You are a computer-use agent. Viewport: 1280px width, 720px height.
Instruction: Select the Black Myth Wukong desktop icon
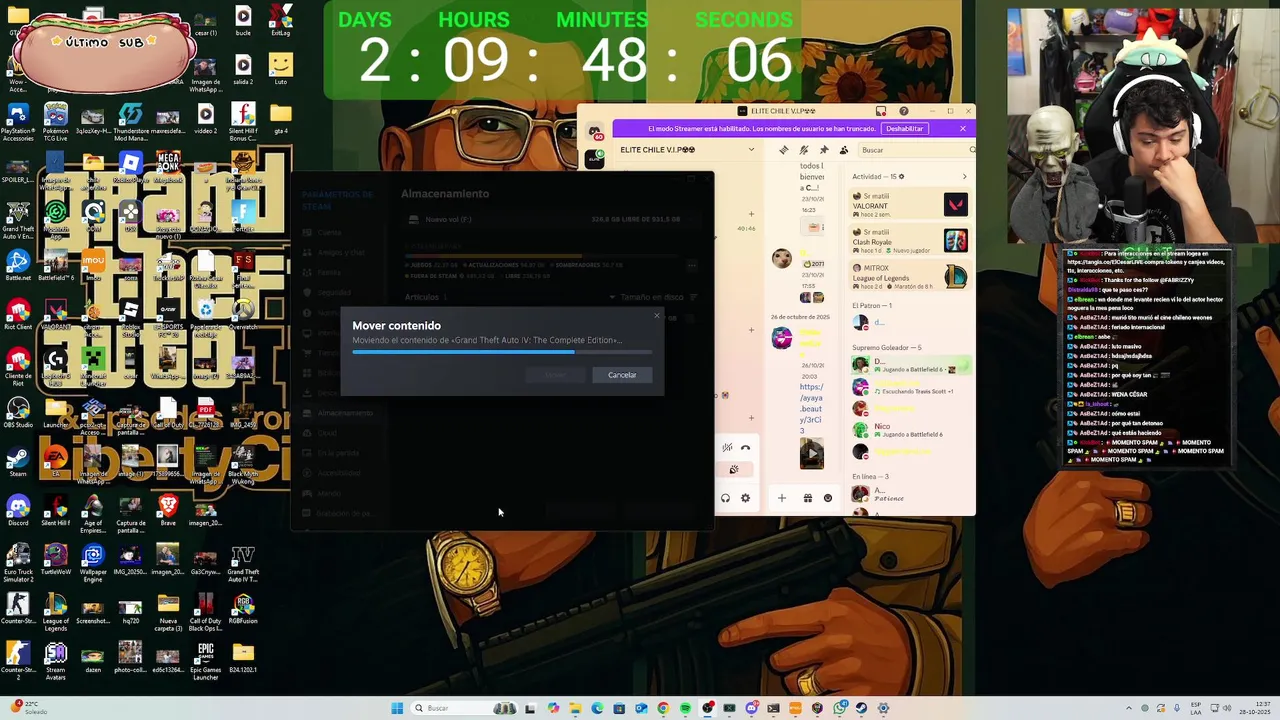[243, 465]
